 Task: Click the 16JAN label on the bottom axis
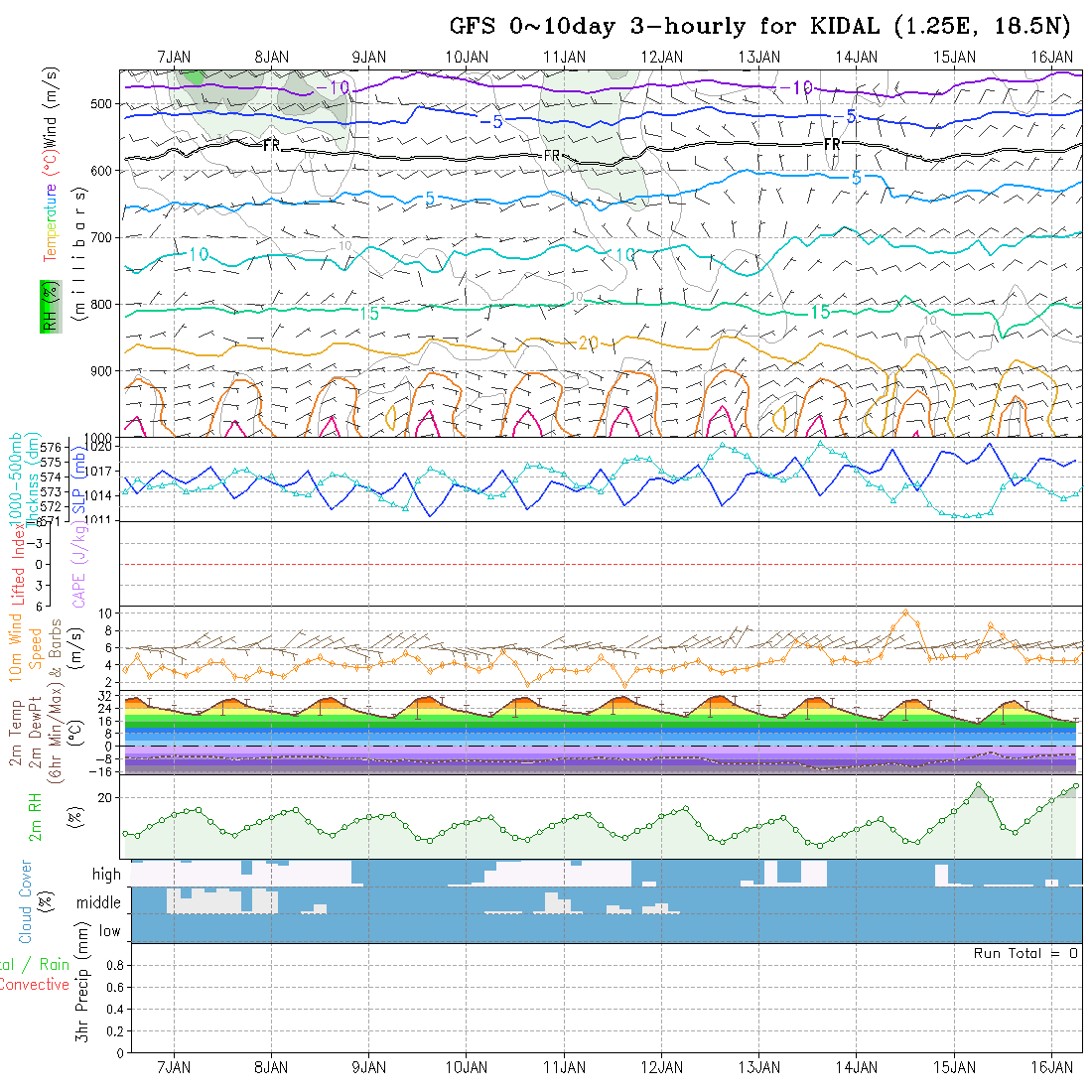coord(1051,1066)
